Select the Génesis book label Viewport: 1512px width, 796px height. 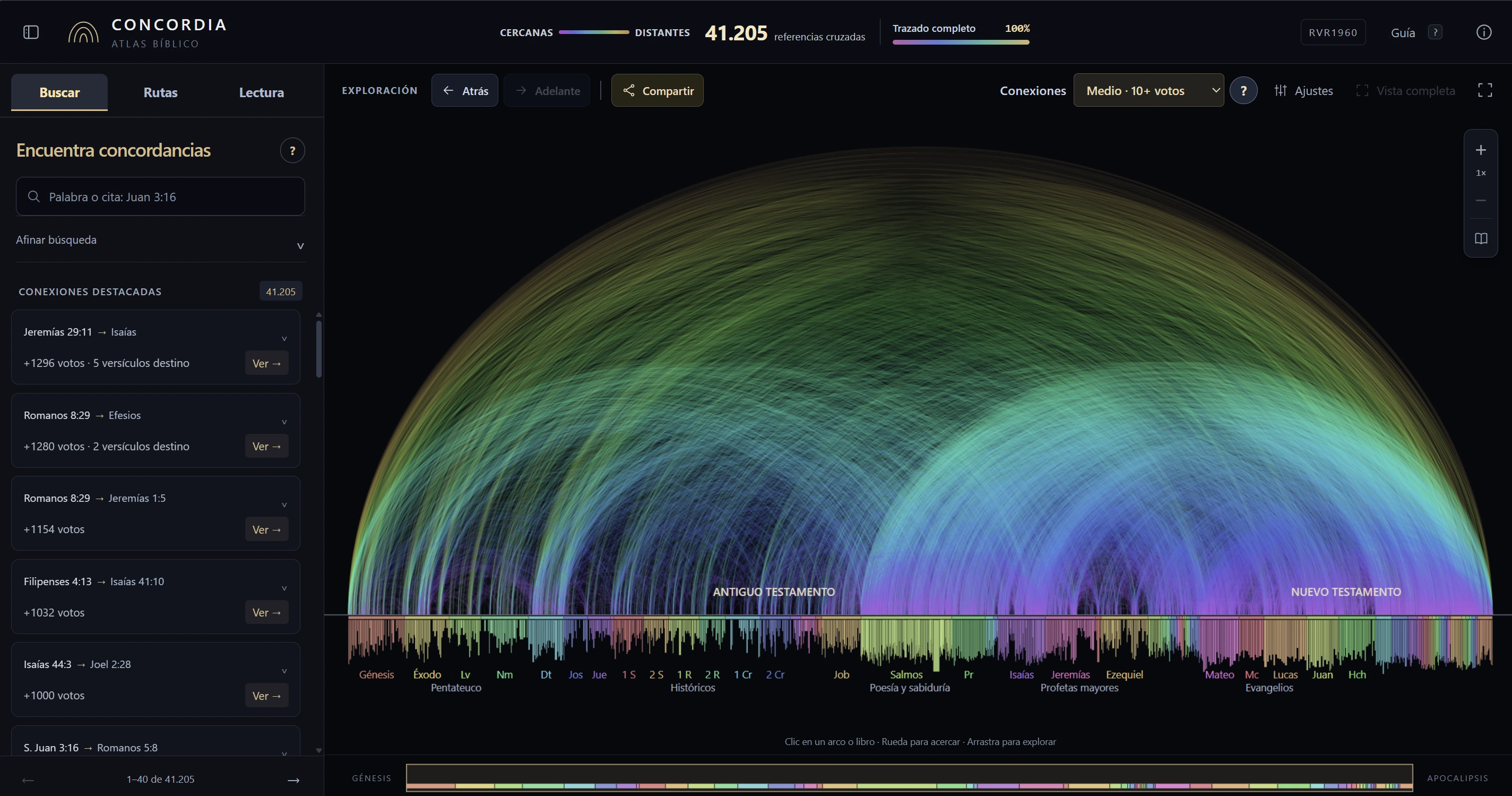click(x=376, y=674)
